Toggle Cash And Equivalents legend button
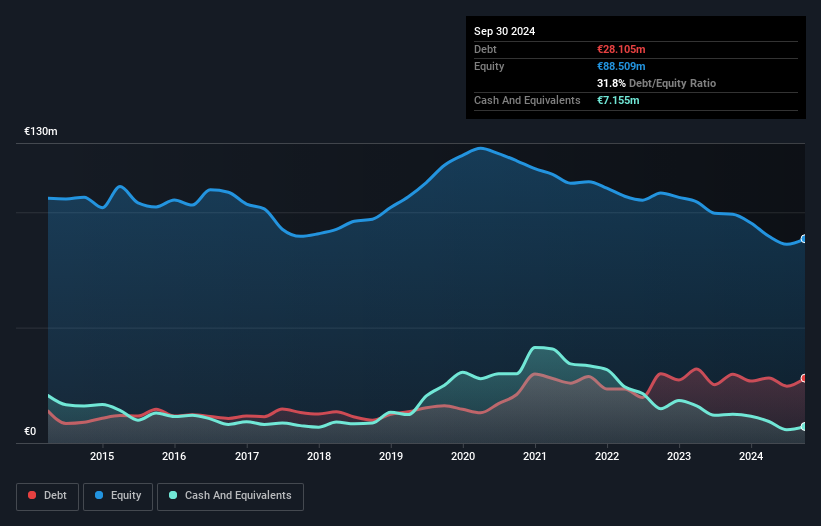Viewport: 821px width, 526px height. point(230,496)
